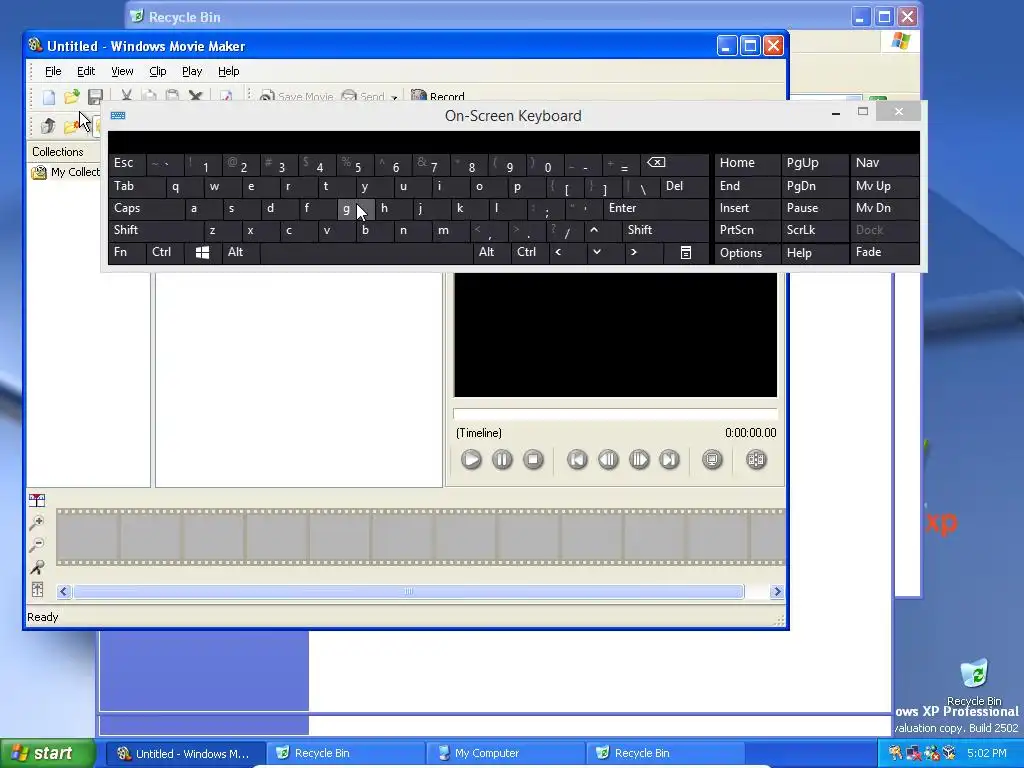Open the File menu
This screenshot has width=1024, height=768.
point(53,71)
